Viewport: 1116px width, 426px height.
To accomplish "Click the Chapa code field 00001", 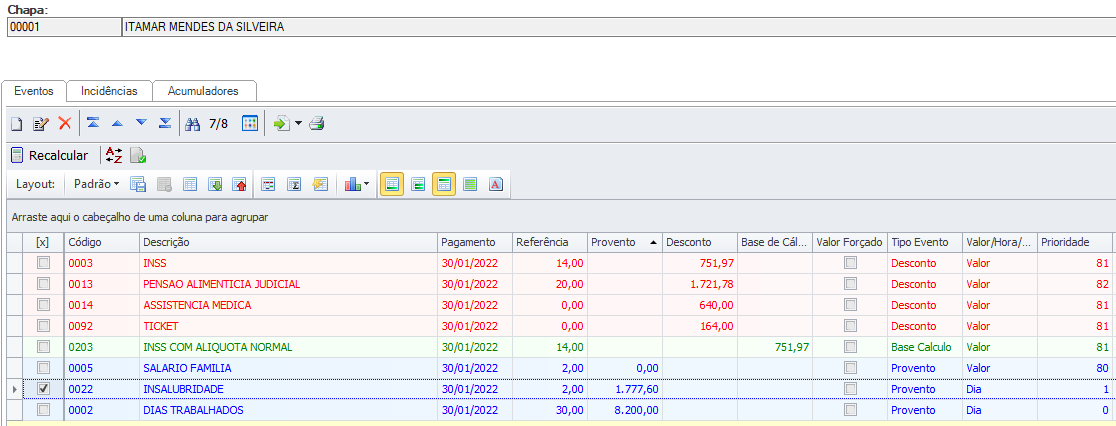I will [x=64, y=27].
